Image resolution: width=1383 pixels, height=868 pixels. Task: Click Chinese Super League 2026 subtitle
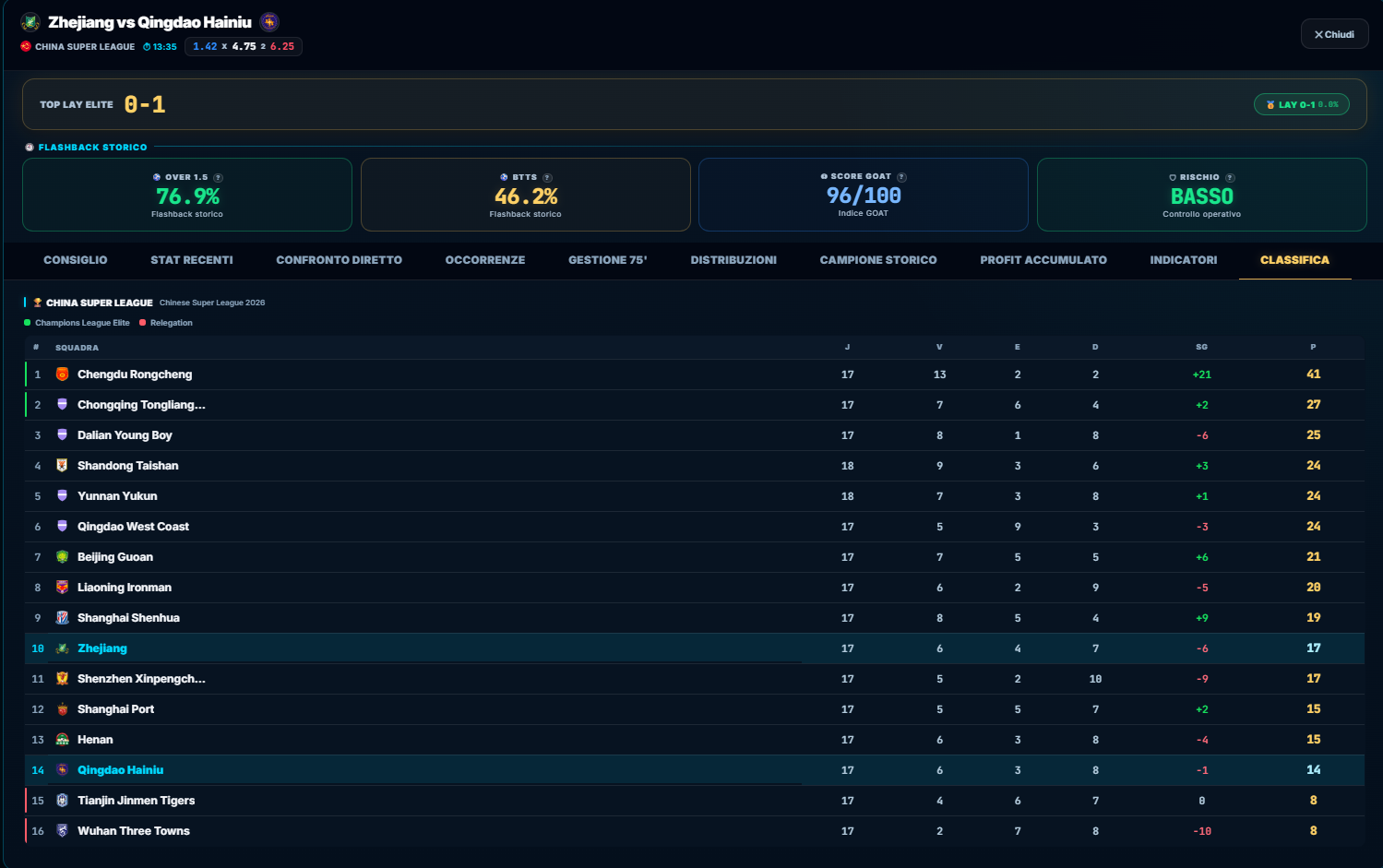click(212, 303)
